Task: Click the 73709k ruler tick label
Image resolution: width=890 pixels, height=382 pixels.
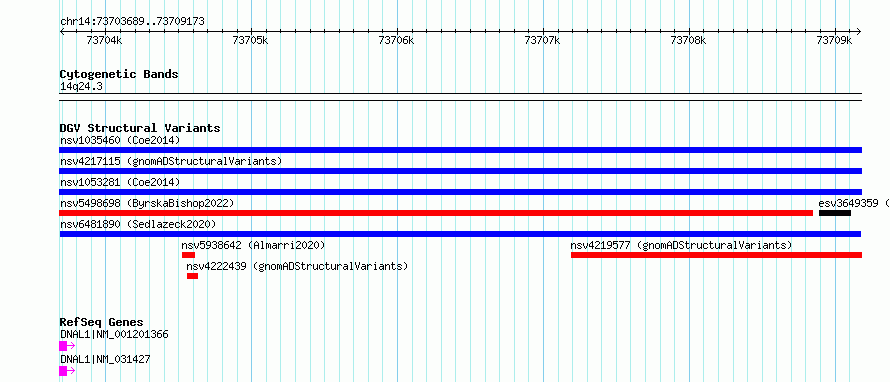Action: click(x=834, y=40)
